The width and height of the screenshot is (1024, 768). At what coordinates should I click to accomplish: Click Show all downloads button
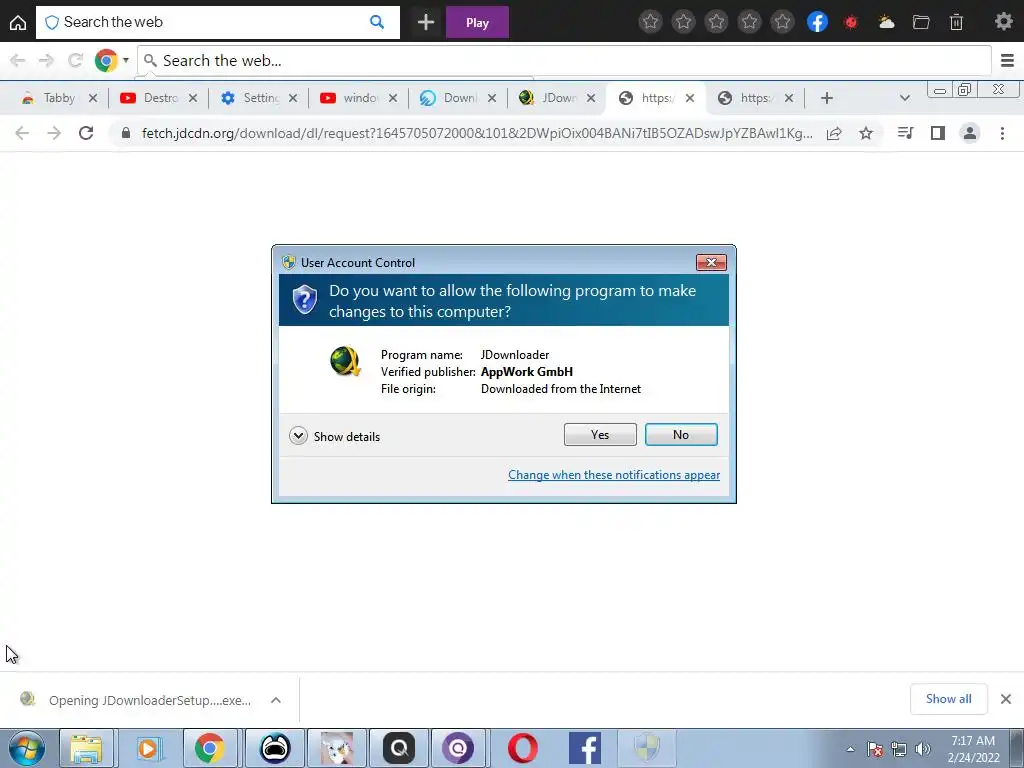click(x=948, y=699)
